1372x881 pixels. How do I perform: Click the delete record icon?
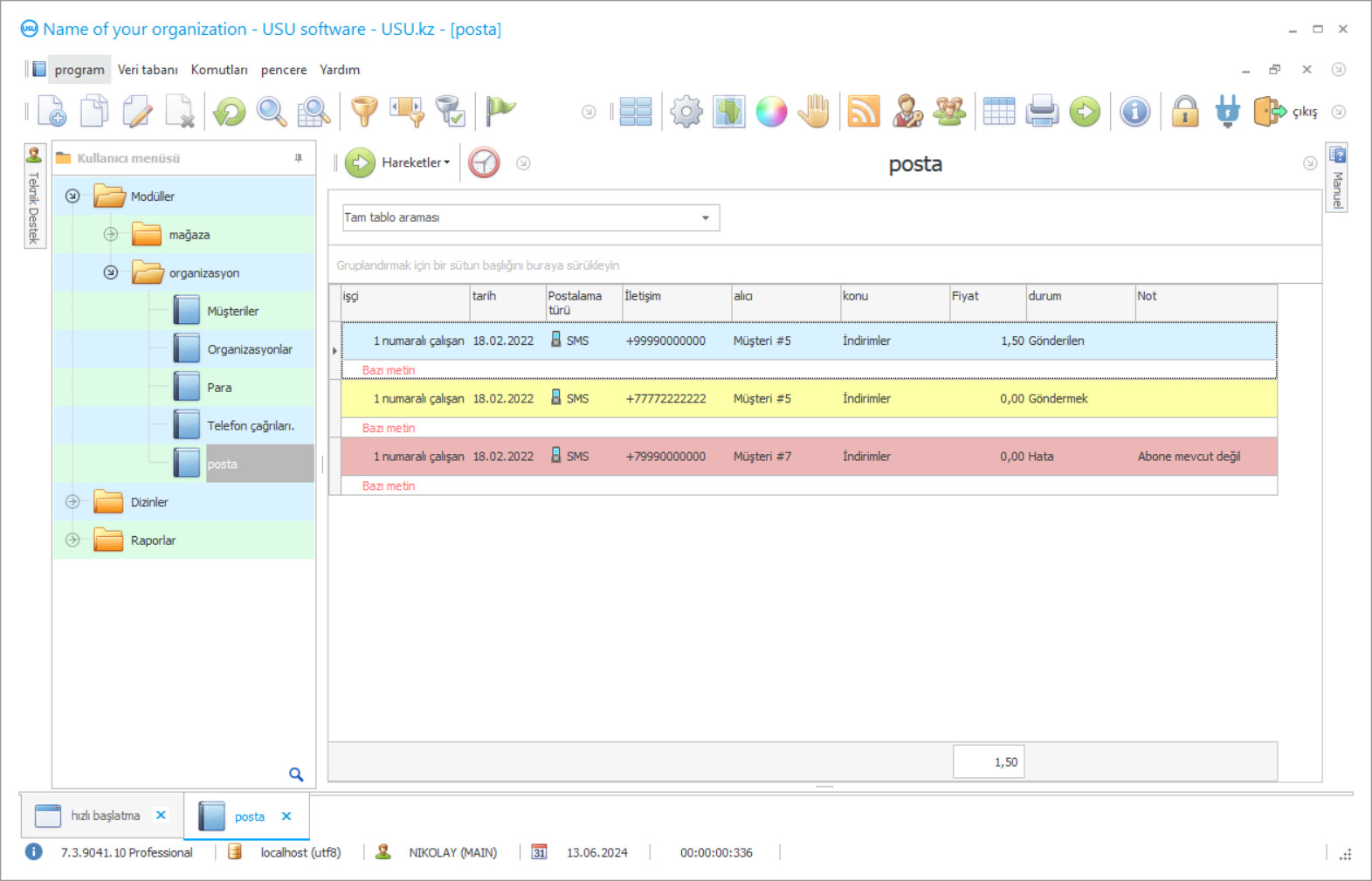click(180, 112)
